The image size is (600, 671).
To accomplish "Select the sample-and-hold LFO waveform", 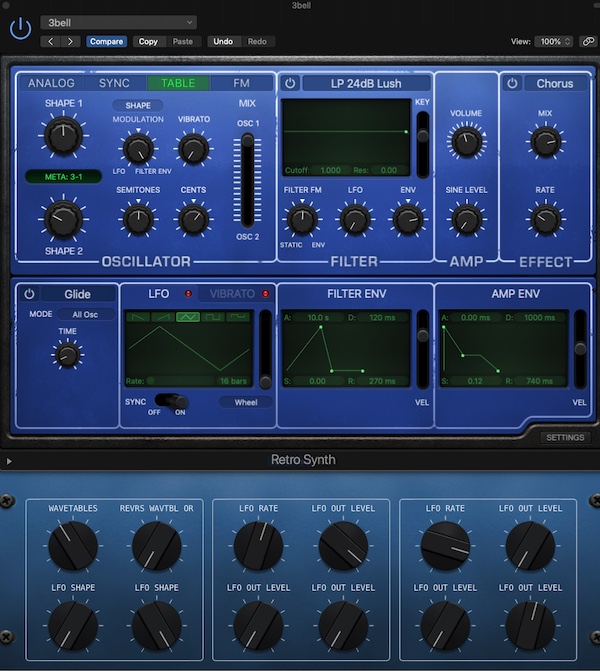I will click(x=238, y=317).
